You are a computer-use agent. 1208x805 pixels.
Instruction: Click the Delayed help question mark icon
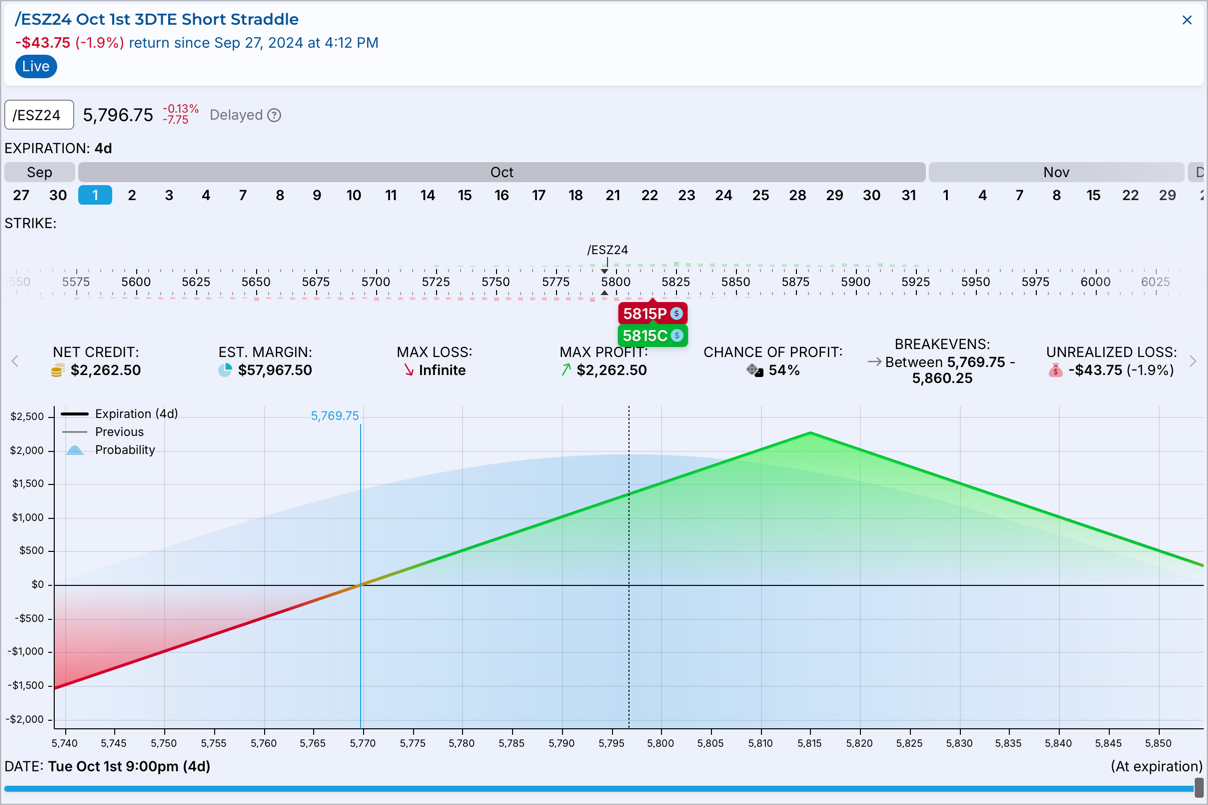pyautogui.click(x=274, y=115)
